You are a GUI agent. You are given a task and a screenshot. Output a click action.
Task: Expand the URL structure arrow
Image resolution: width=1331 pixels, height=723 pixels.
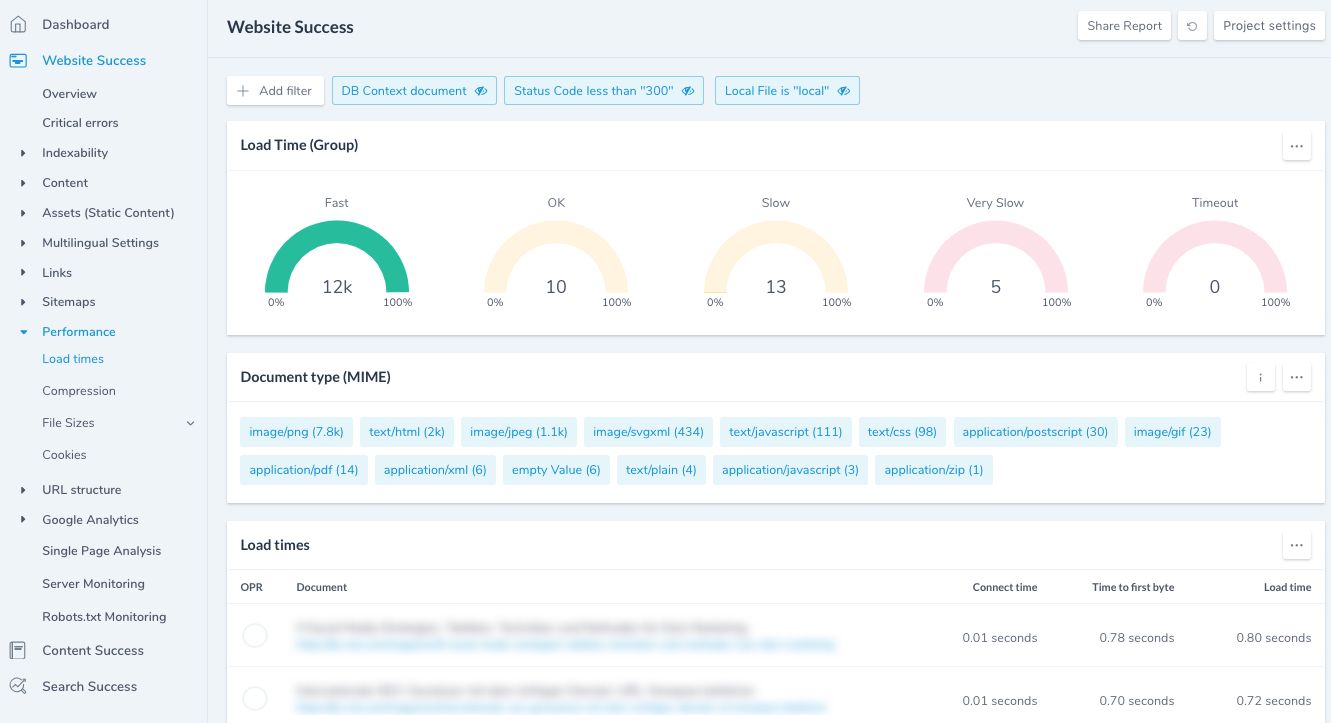pos(23,490)
